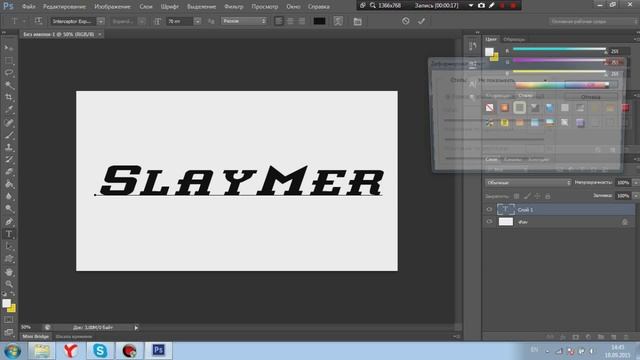The height and width of the screenshot is (360, 640).
Task: Select the Rectangular Marquee tool
Action: pos(9,60)
